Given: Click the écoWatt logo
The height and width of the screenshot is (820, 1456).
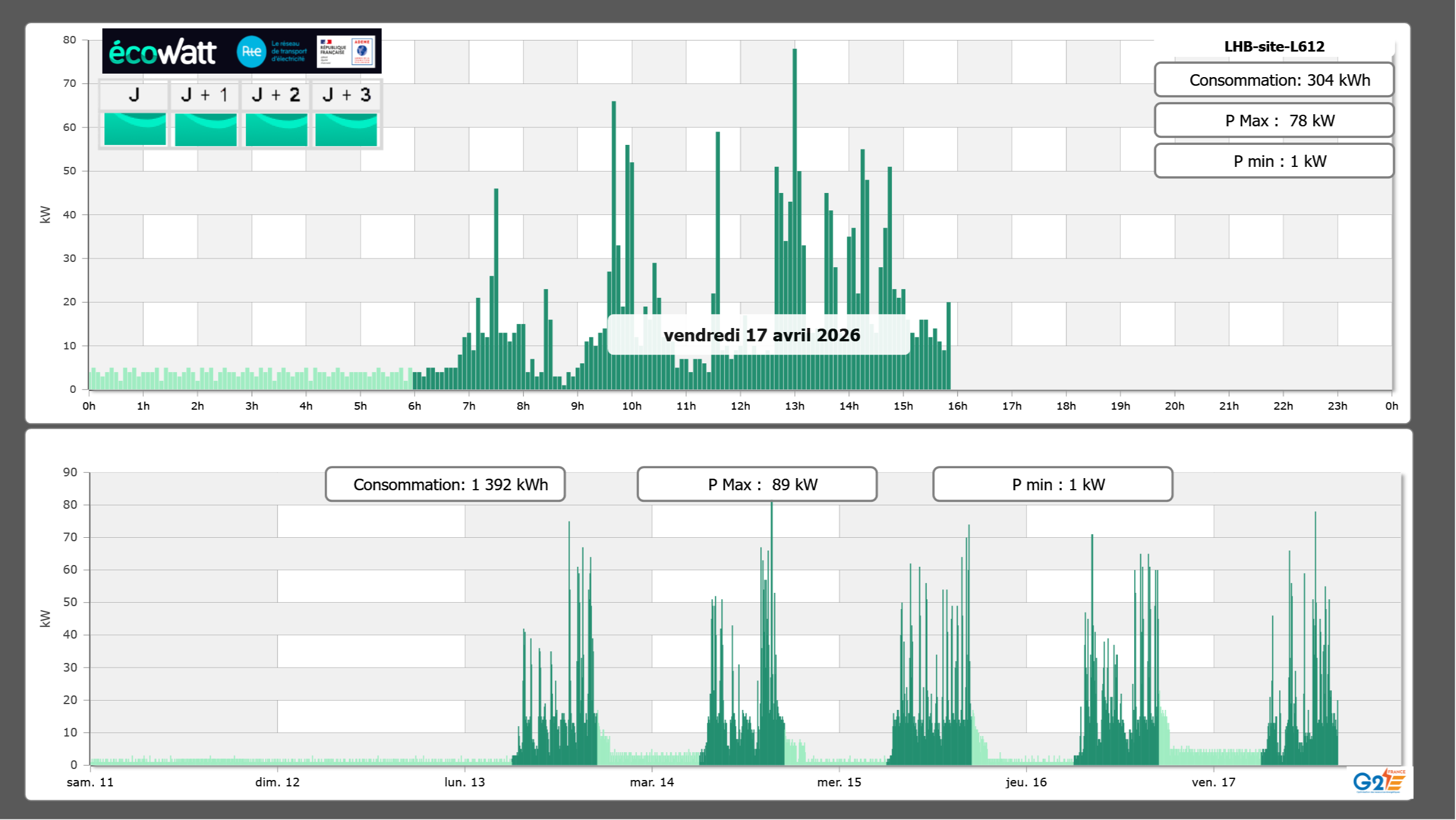Looking at the screenshot, I should coord(162,52).
